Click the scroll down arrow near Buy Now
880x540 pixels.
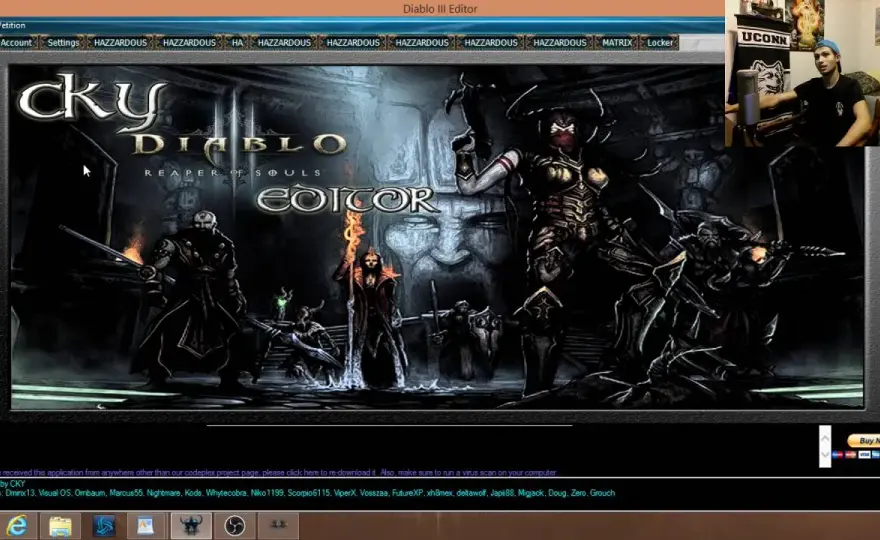(x=824, y=456)
